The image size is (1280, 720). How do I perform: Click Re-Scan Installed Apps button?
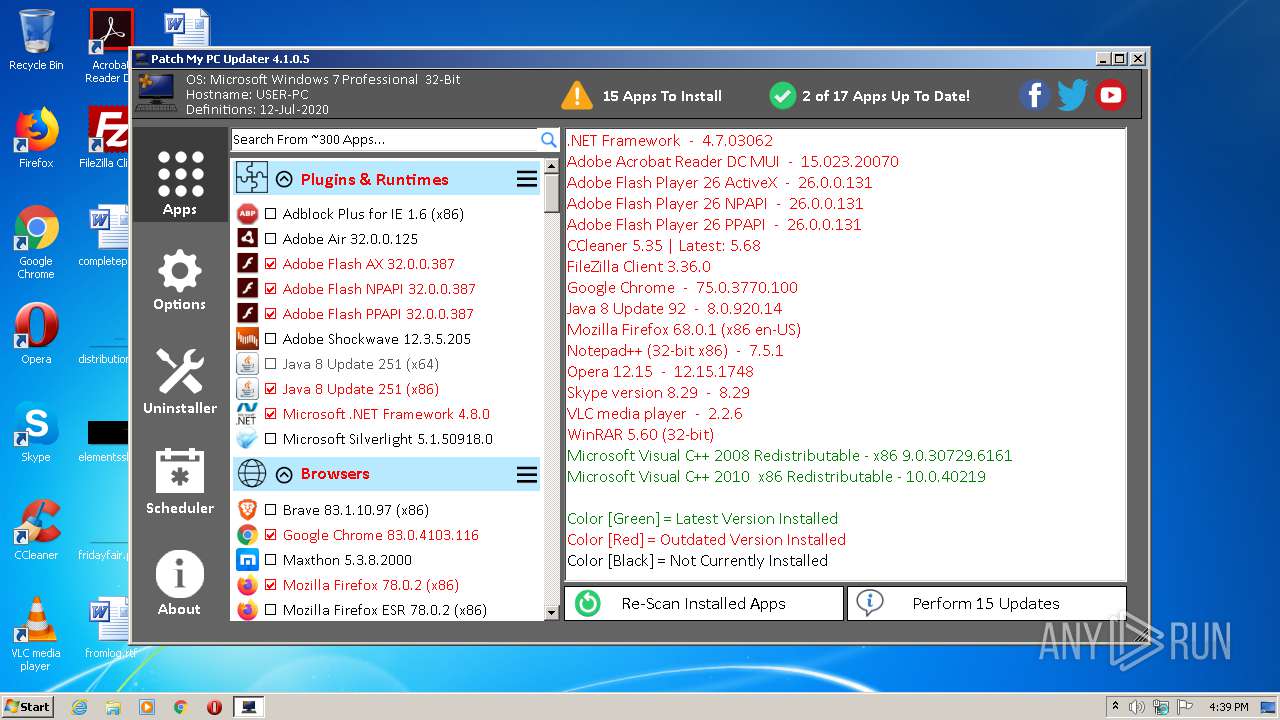[704, 604]
